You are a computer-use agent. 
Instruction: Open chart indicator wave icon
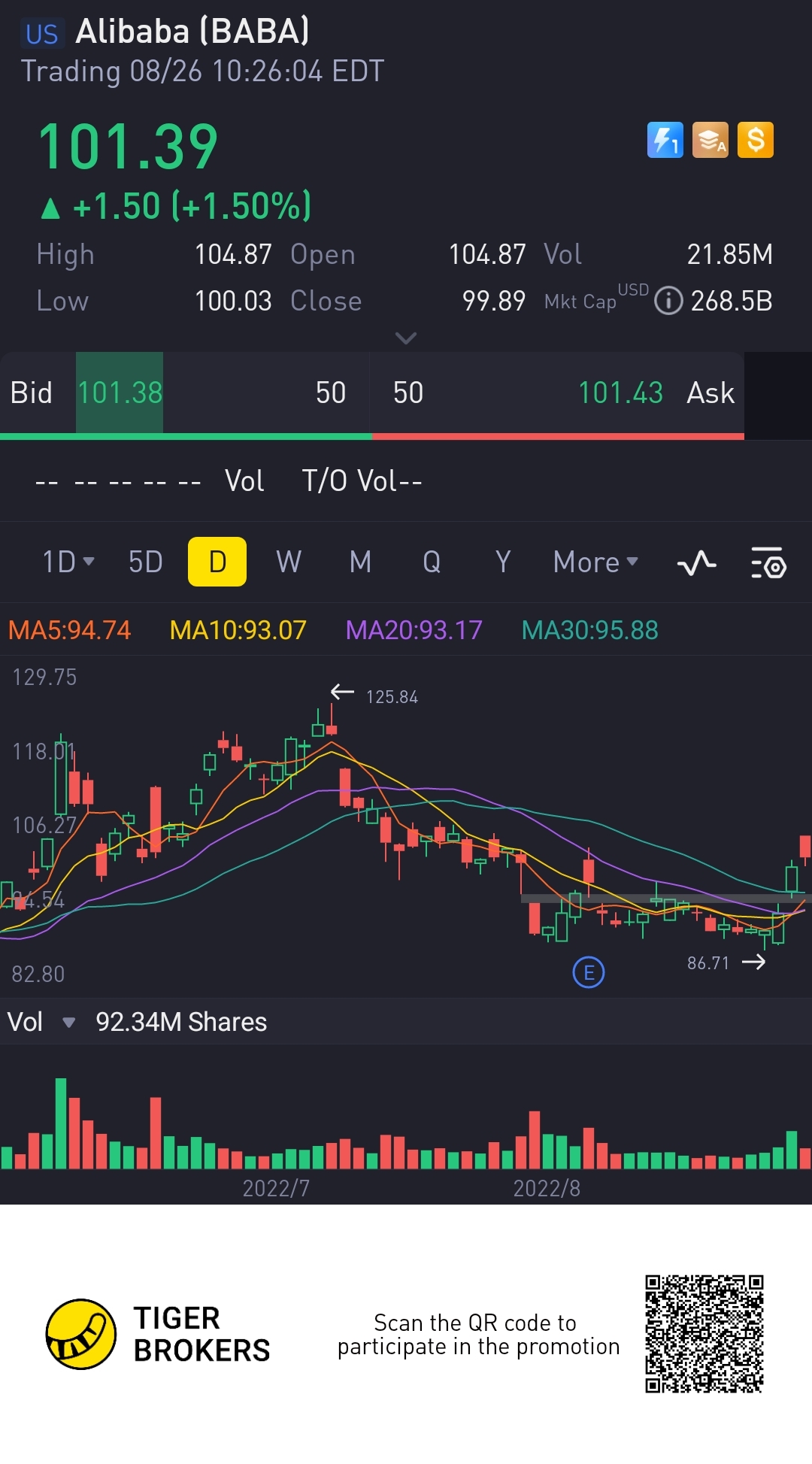(x=696, y=562)
